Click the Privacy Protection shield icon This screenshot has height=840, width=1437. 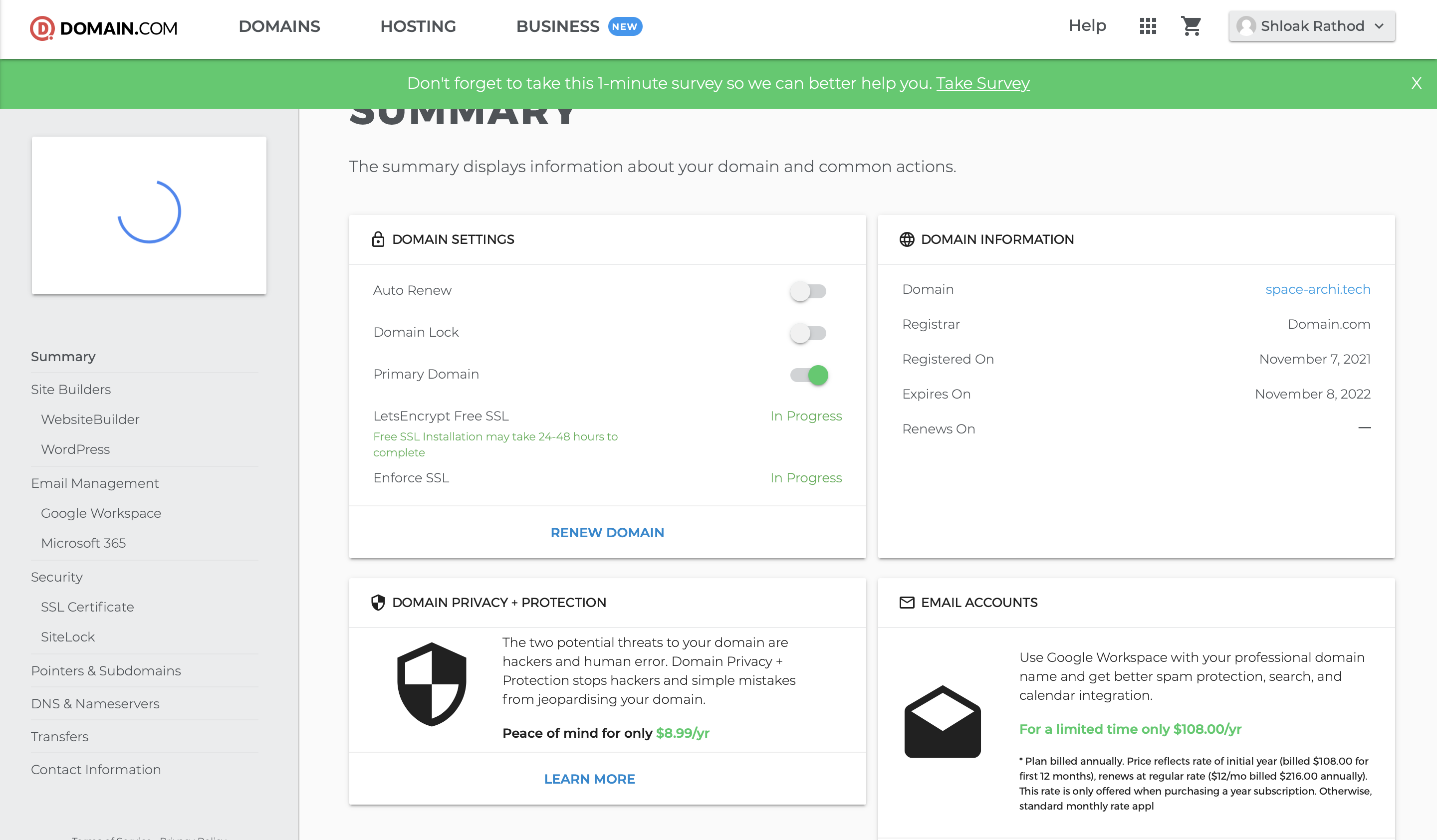378,603
